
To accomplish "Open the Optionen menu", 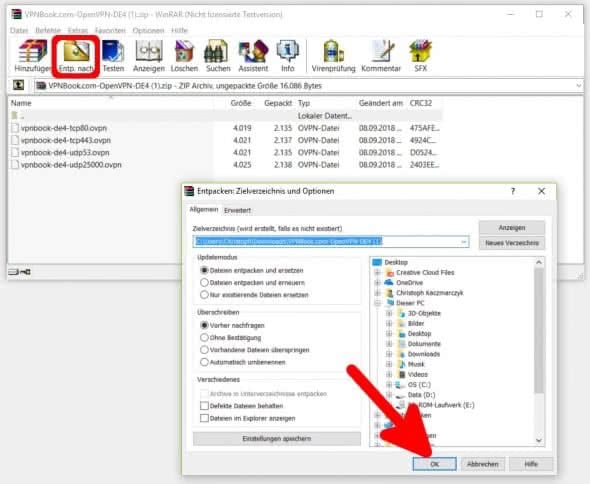I will (x=148, y=30).
